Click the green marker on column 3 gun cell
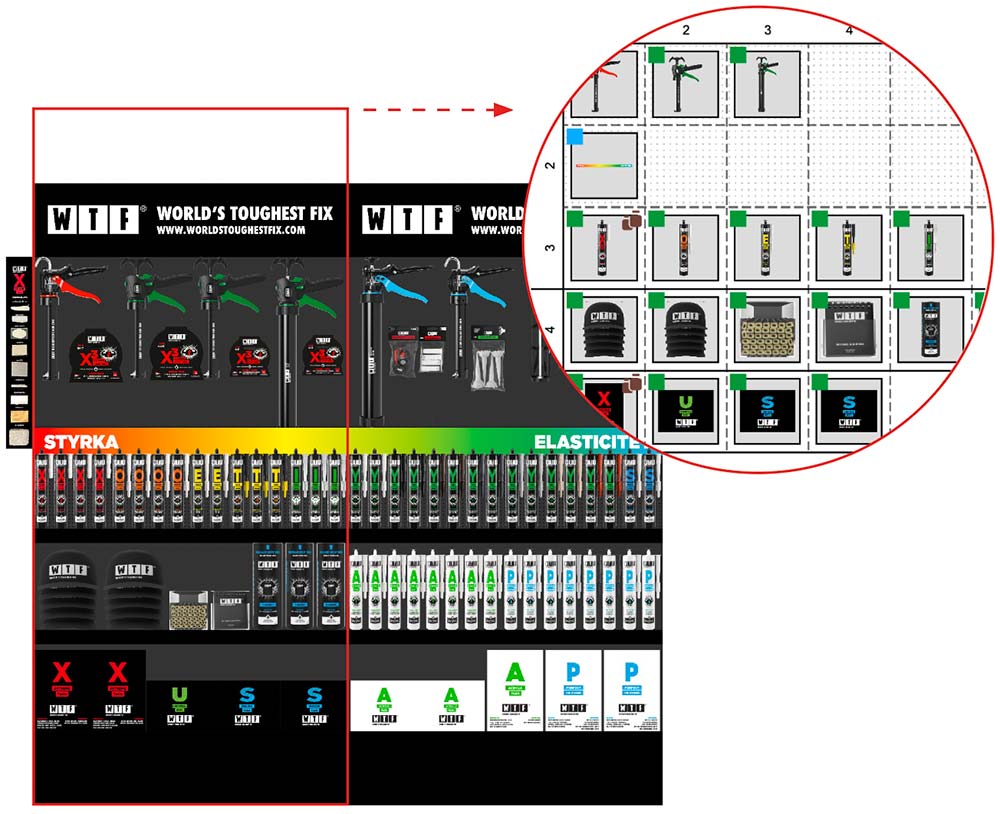This screenshot has width=1000, height=814. (x=738, y=54)
